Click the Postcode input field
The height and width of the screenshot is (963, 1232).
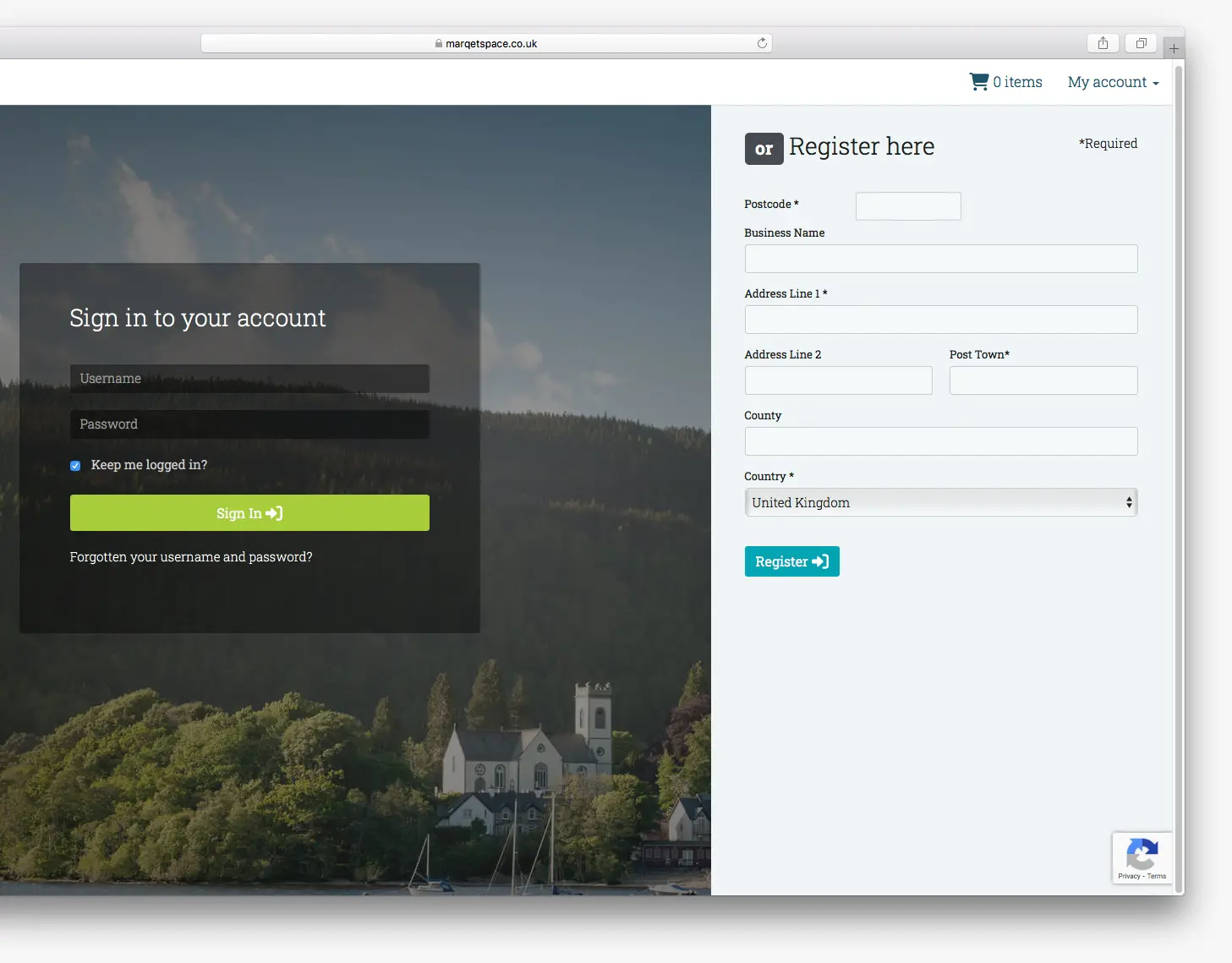[x=908, y=206]
